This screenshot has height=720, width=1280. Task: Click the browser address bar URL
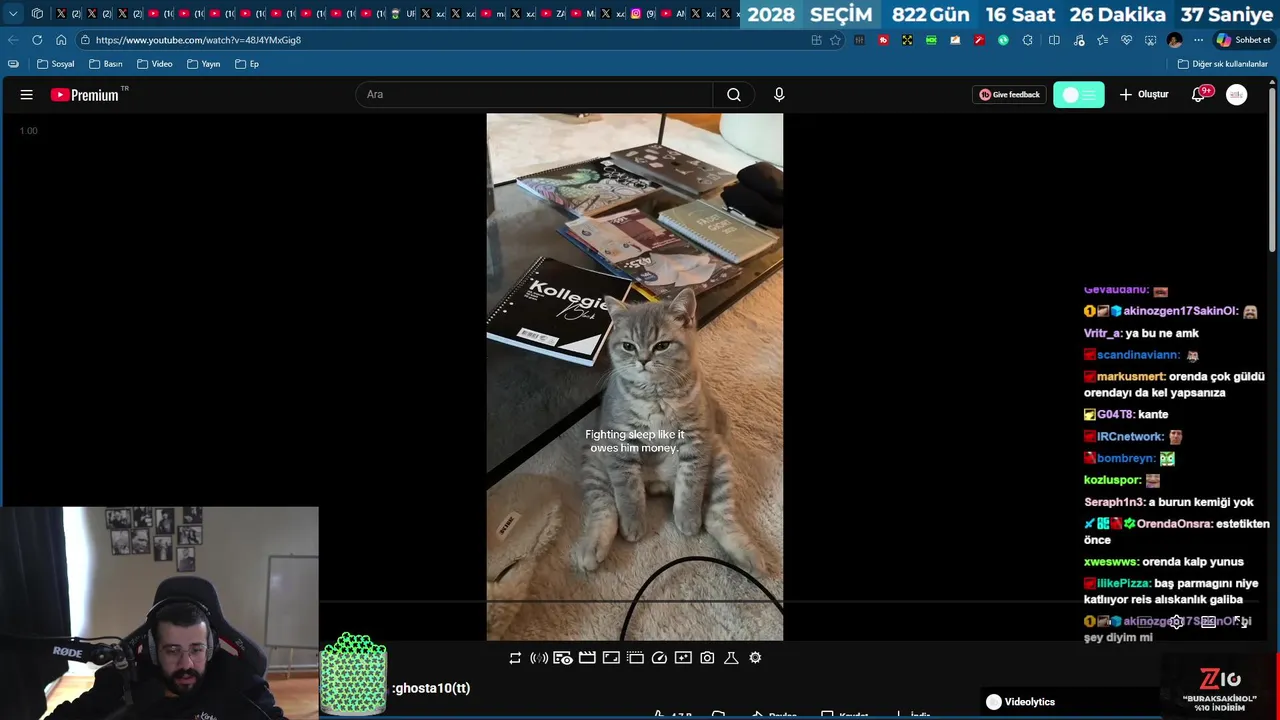[x=198, y=40]
